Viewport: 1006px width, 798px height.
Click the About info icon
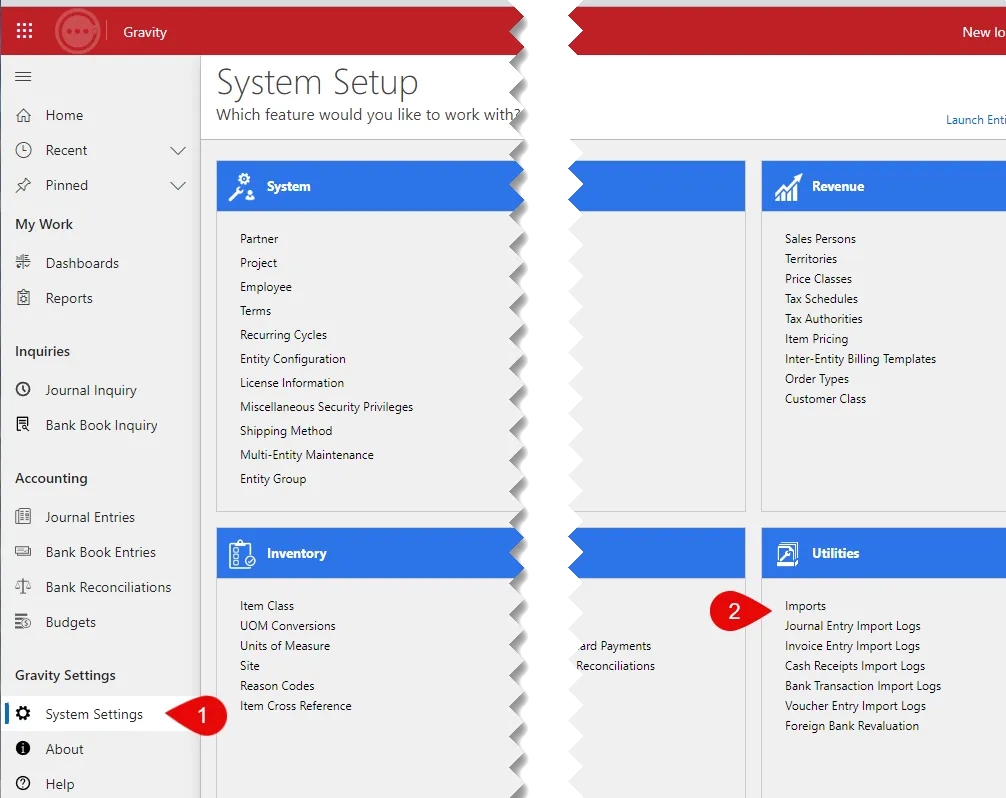pos(23,749)
